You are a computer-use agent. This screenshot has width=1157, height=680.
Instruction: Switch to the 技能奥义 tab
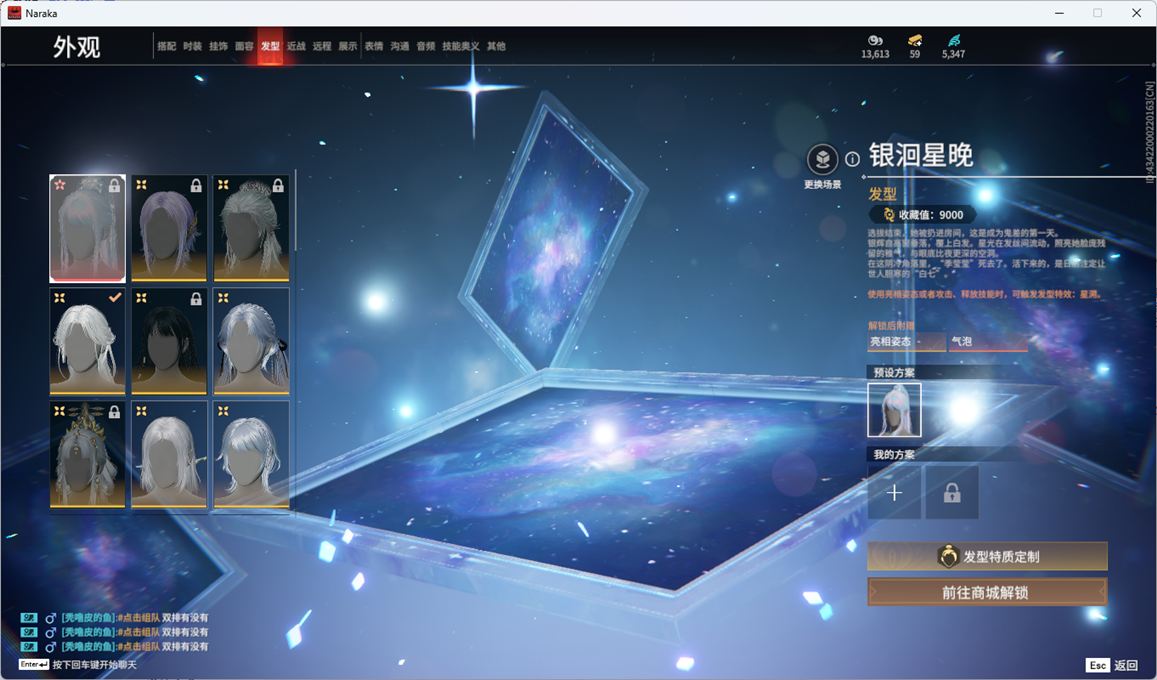coord(460,46)
